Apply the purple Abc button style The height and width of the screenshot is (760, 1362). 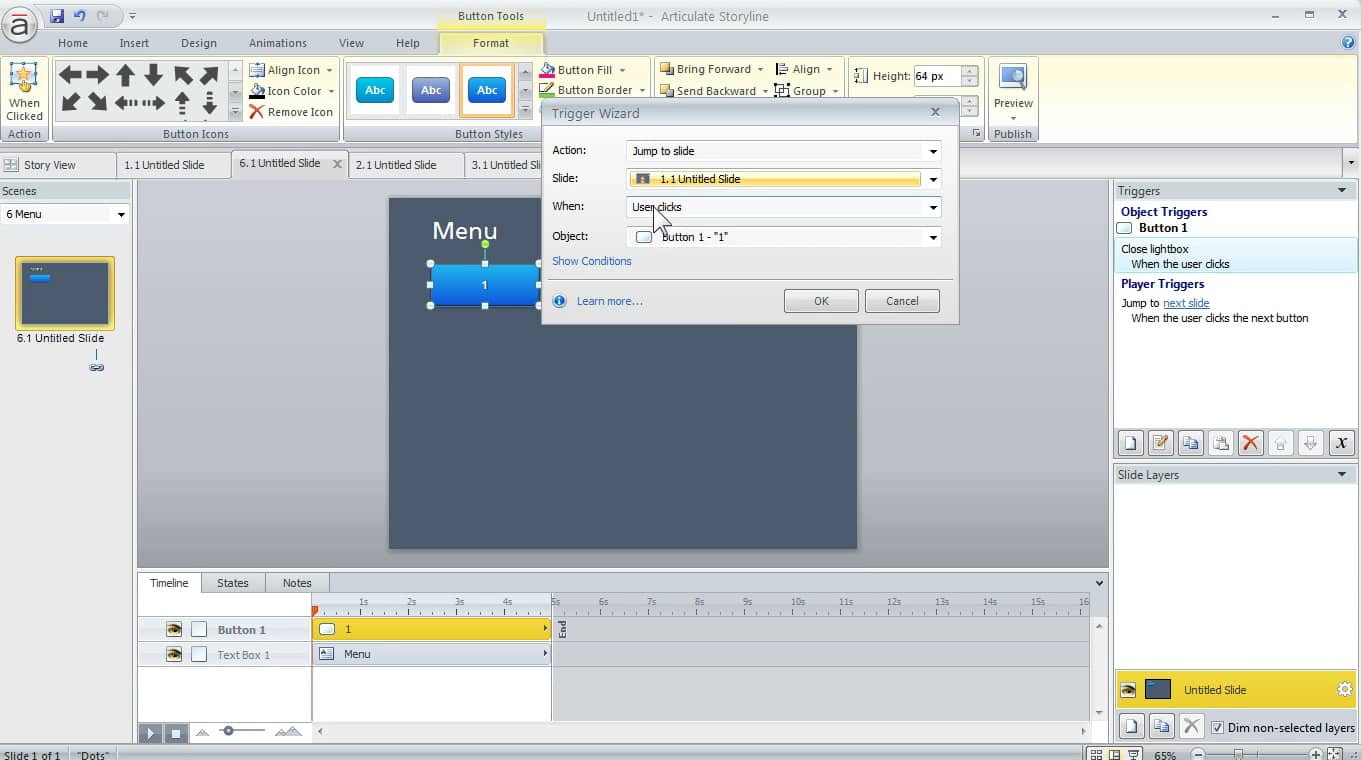(431, 90)
